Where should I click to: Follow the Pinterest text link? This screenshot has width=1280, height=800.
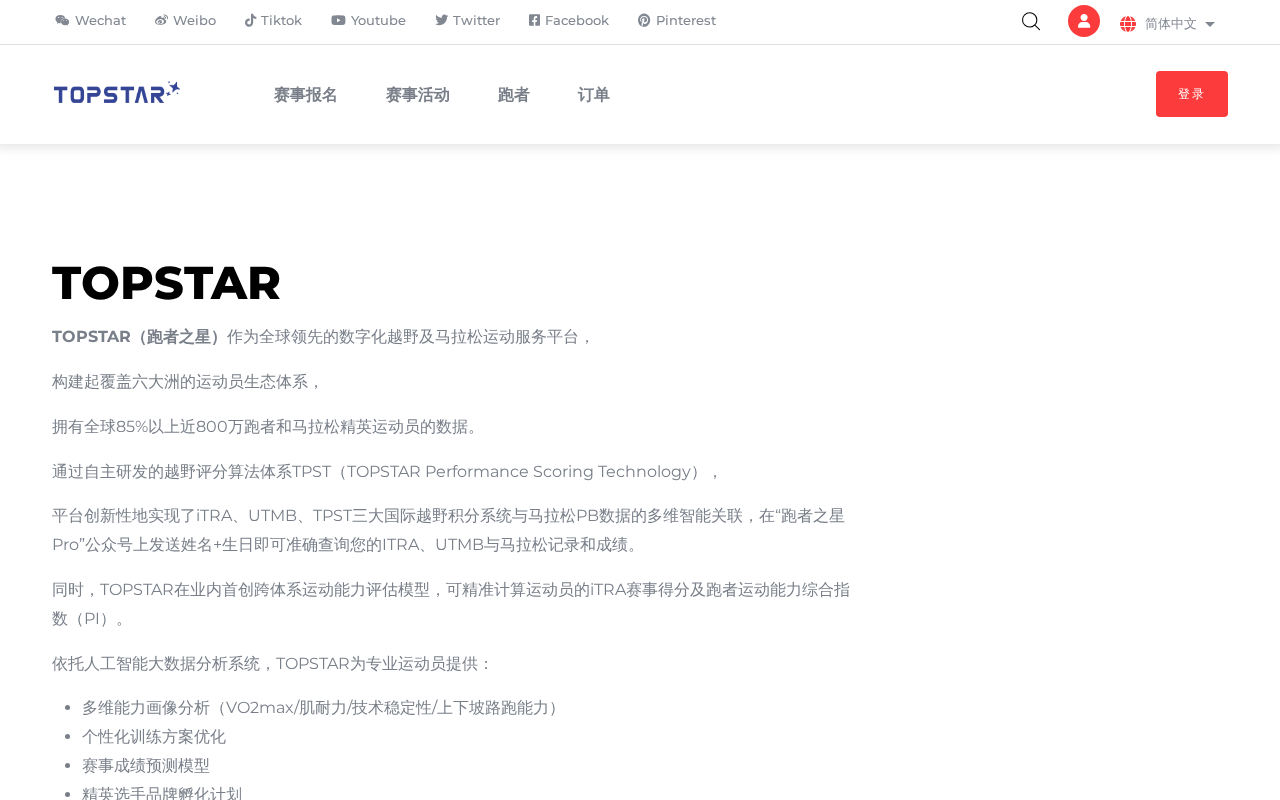(x=686, y=21)
